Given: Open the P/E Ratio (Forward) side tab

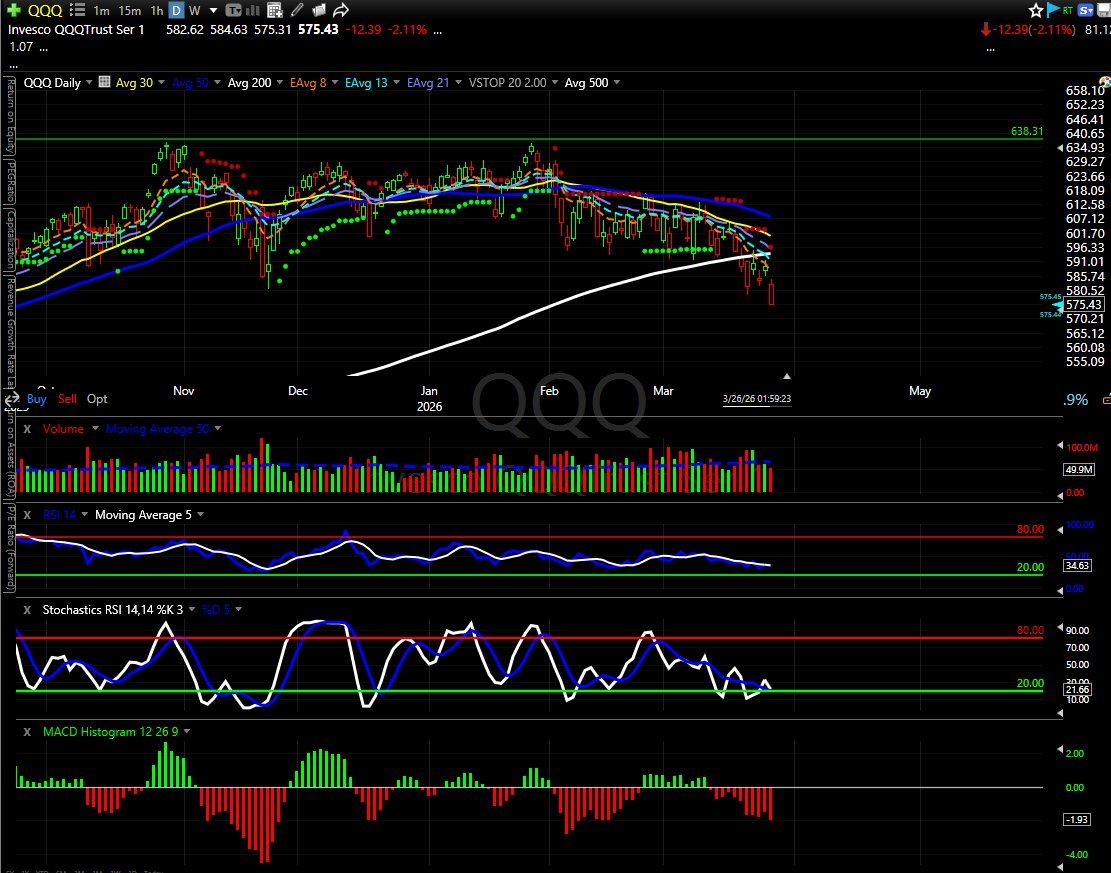Looking at the screenshot, I should 10,547.
